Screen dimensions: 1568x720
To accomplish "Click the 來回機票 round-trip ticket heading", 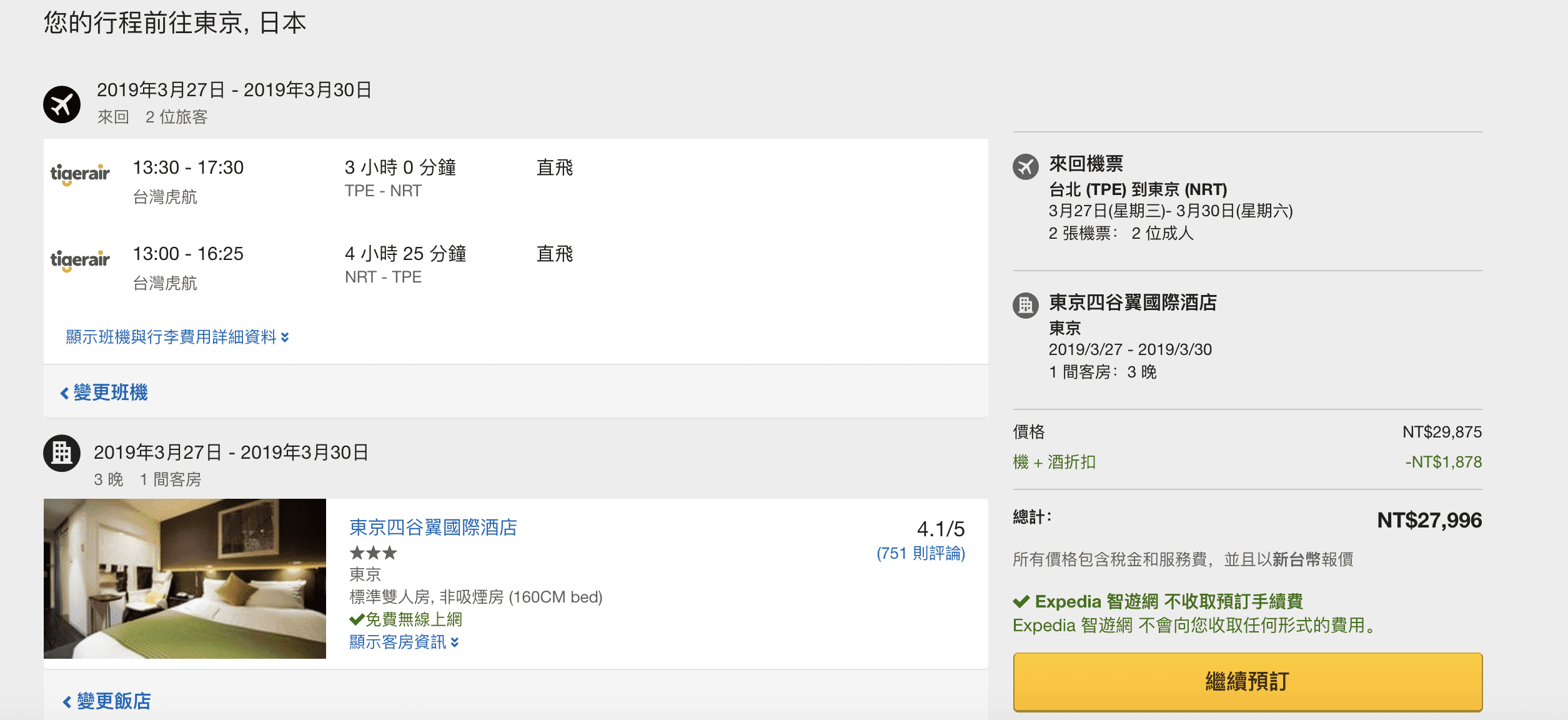I will [x=1086, y=164].
